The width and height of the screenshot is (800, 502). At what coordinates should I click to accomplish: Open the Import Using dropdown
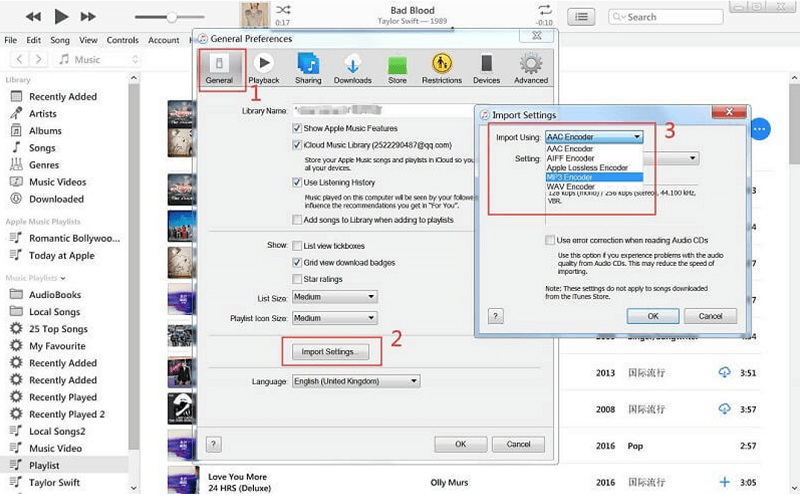tap(594, 137)
